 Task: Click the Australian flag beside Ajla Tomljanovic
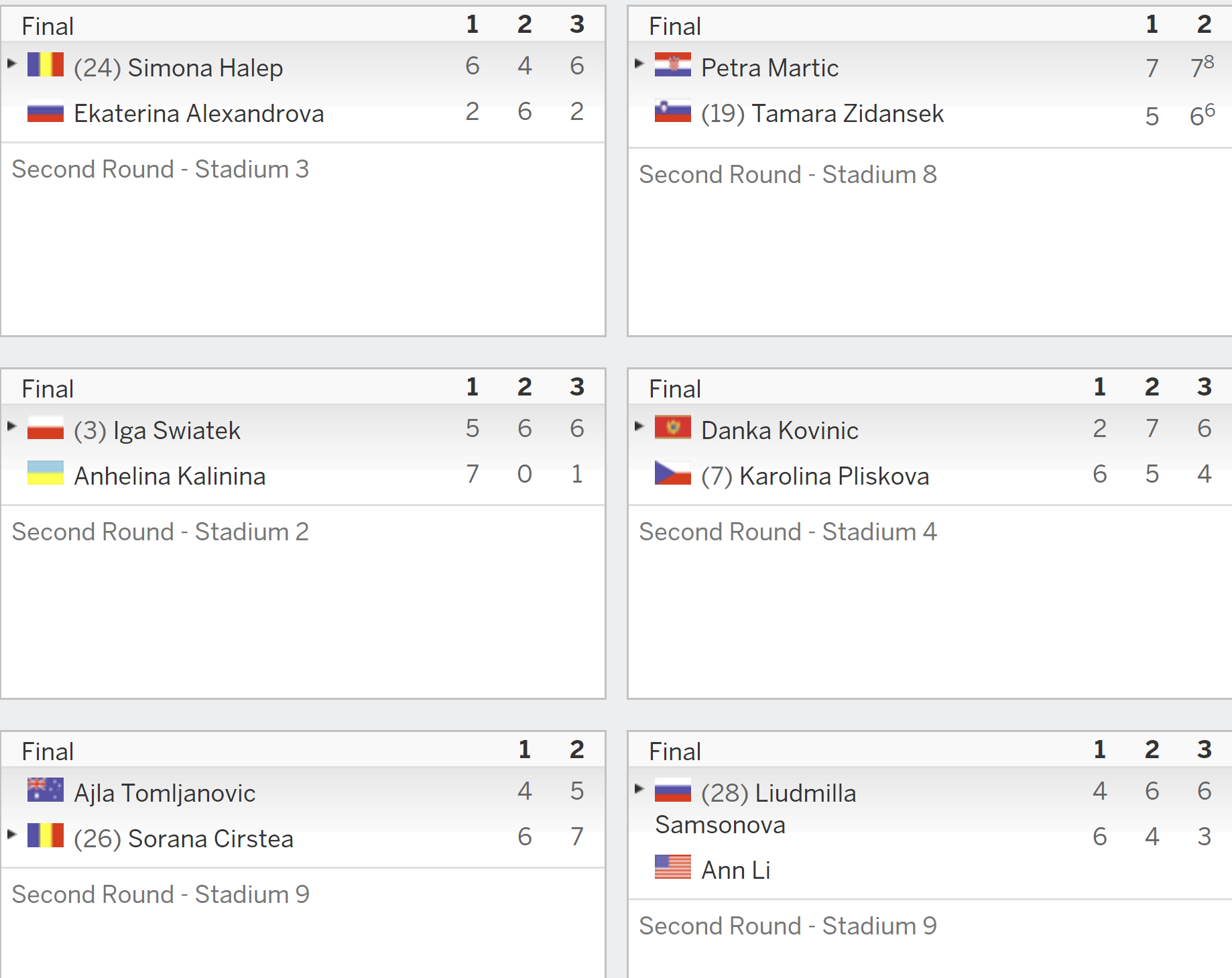(46, 790)
